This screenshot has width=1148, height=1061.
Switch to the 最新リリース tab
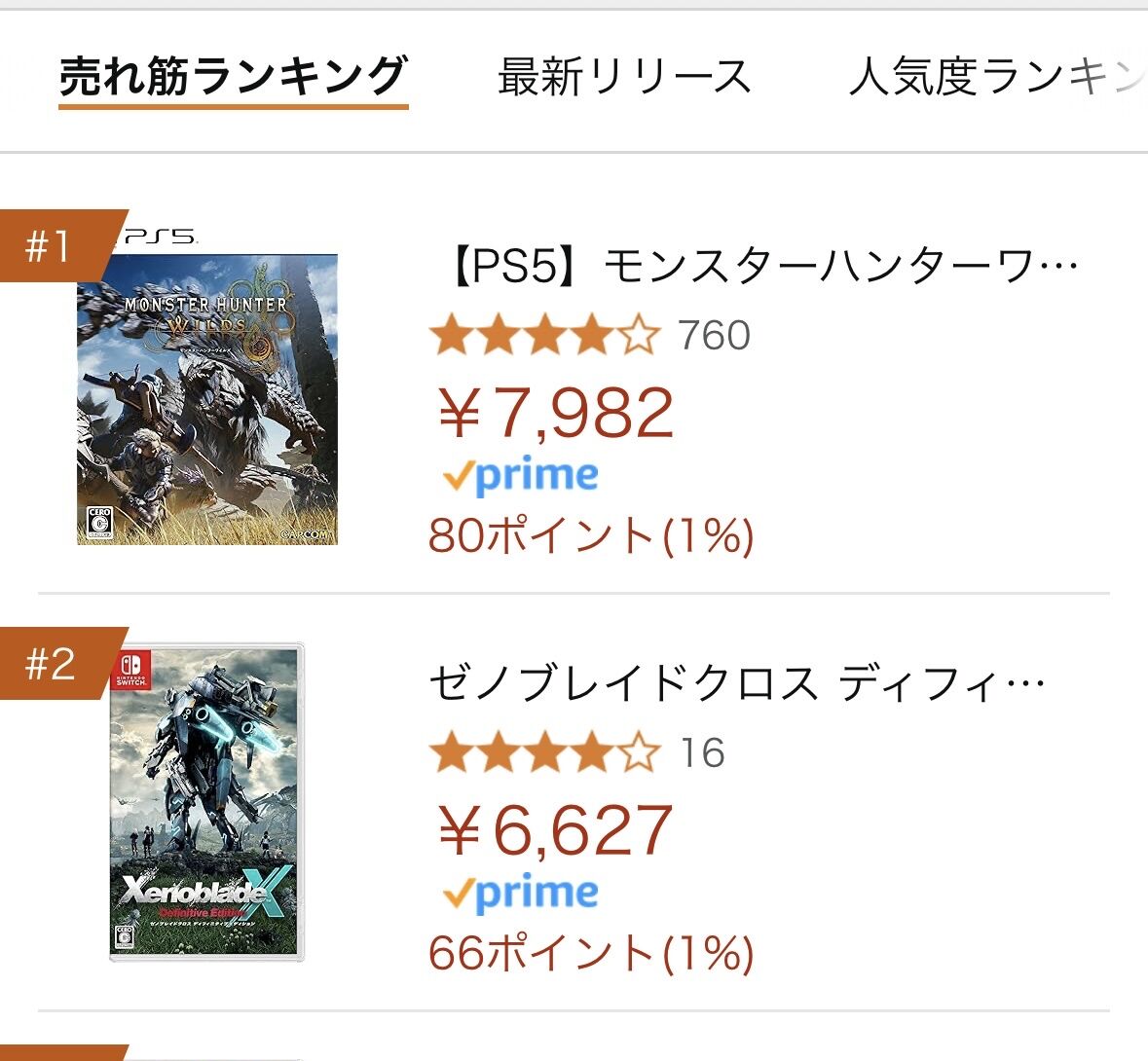coord(624,78)
